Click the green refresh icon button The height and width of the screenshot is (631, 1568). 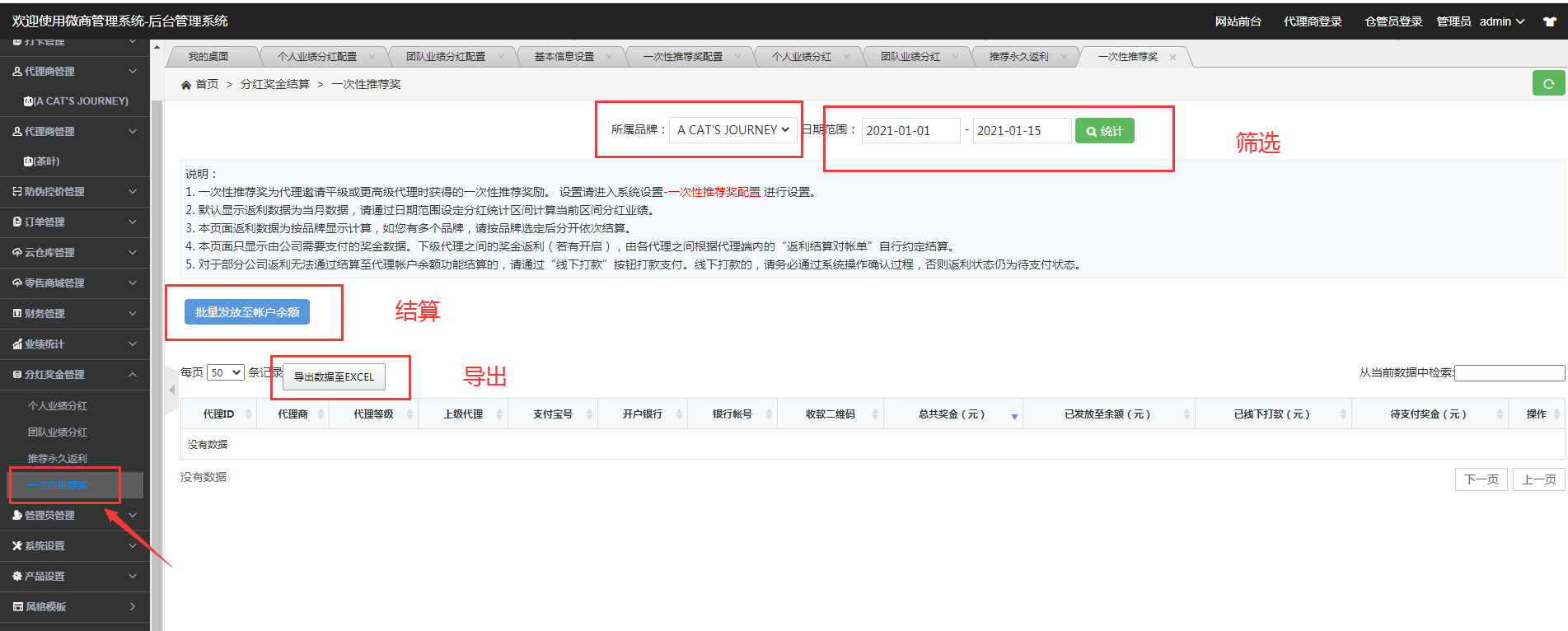coord(1548,83)
